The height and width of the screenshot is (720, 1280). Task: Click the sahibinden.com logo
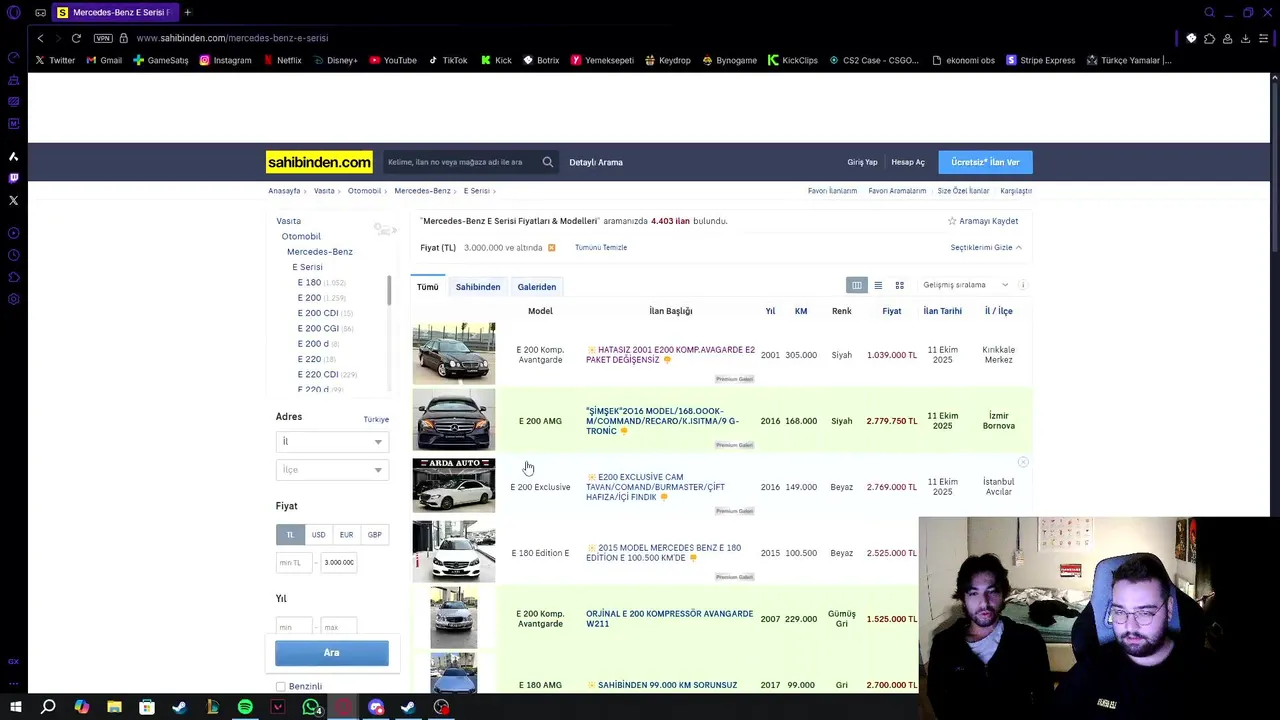319,162
